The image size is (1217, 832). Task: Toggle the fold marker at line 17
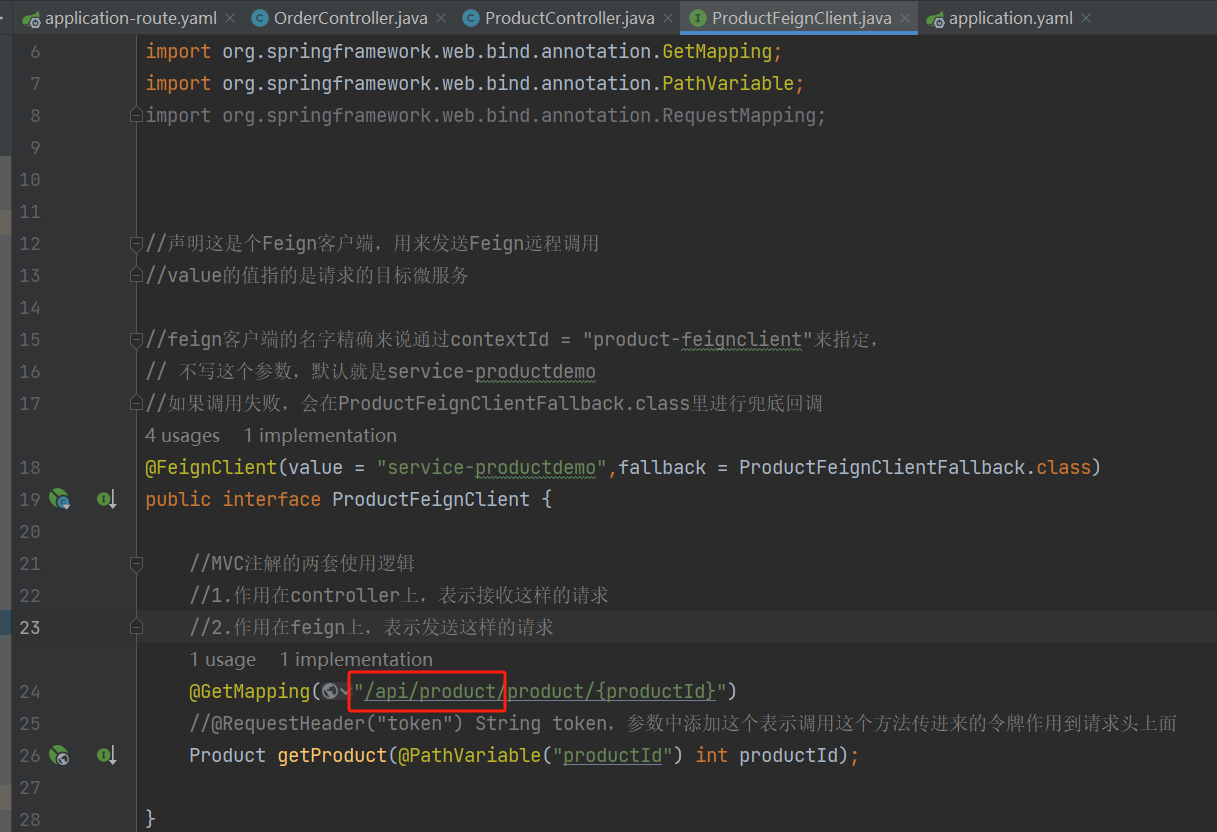136,404
